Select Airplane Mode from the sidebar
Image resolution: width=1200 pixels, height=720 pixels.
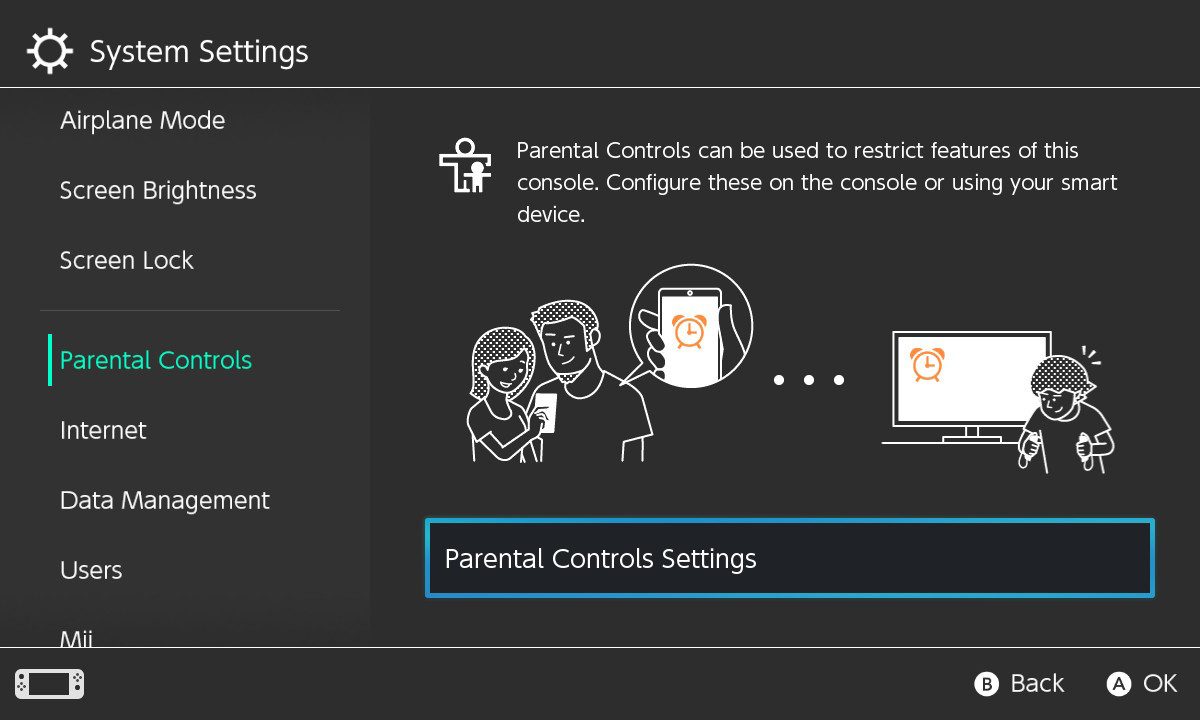pos(142,120)
